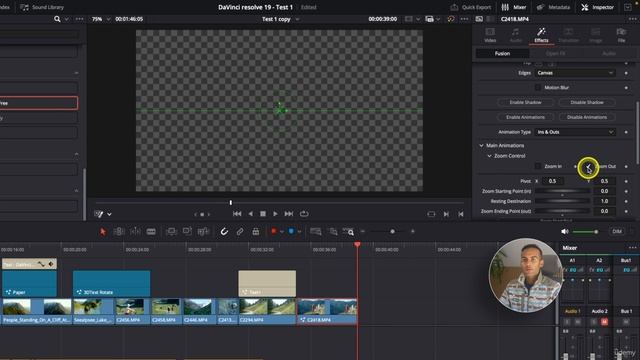
Task: Toggle the Mixer panel button
Action: tap(514, 7)
